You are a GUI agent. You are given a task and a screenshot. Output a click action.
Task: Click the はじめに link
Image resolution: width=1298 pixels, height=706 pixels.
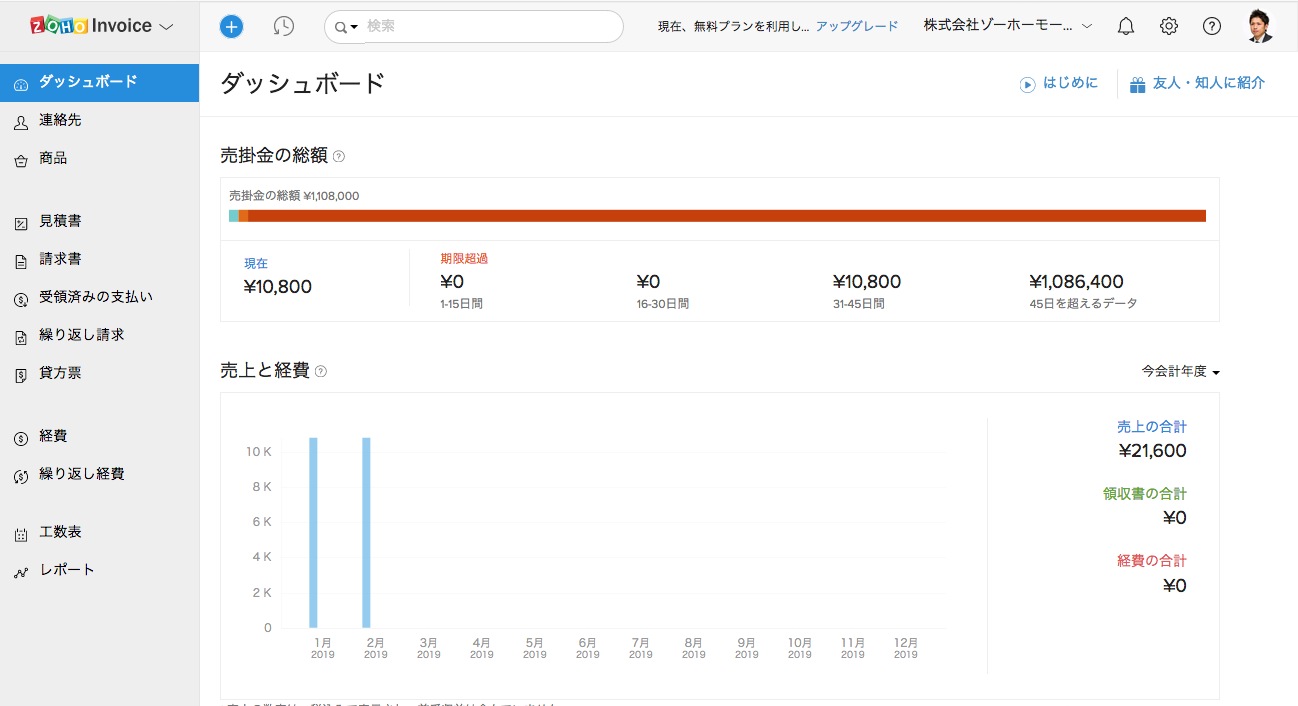(x=1059, y=84)
